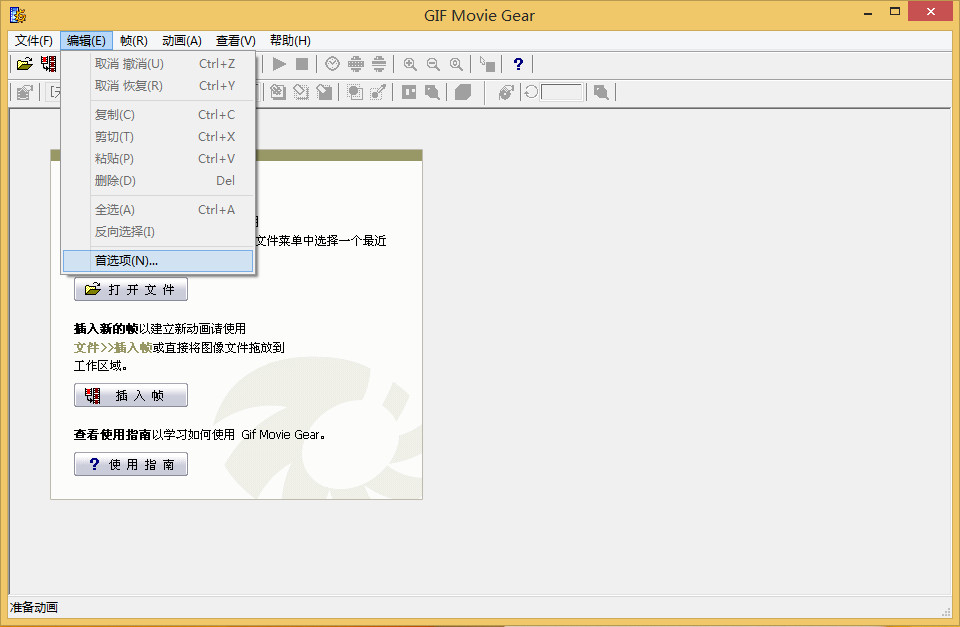Click the clock timing icon in the toolbar
This screenshot has height=627, width=960.
click(x=332, y=64)
